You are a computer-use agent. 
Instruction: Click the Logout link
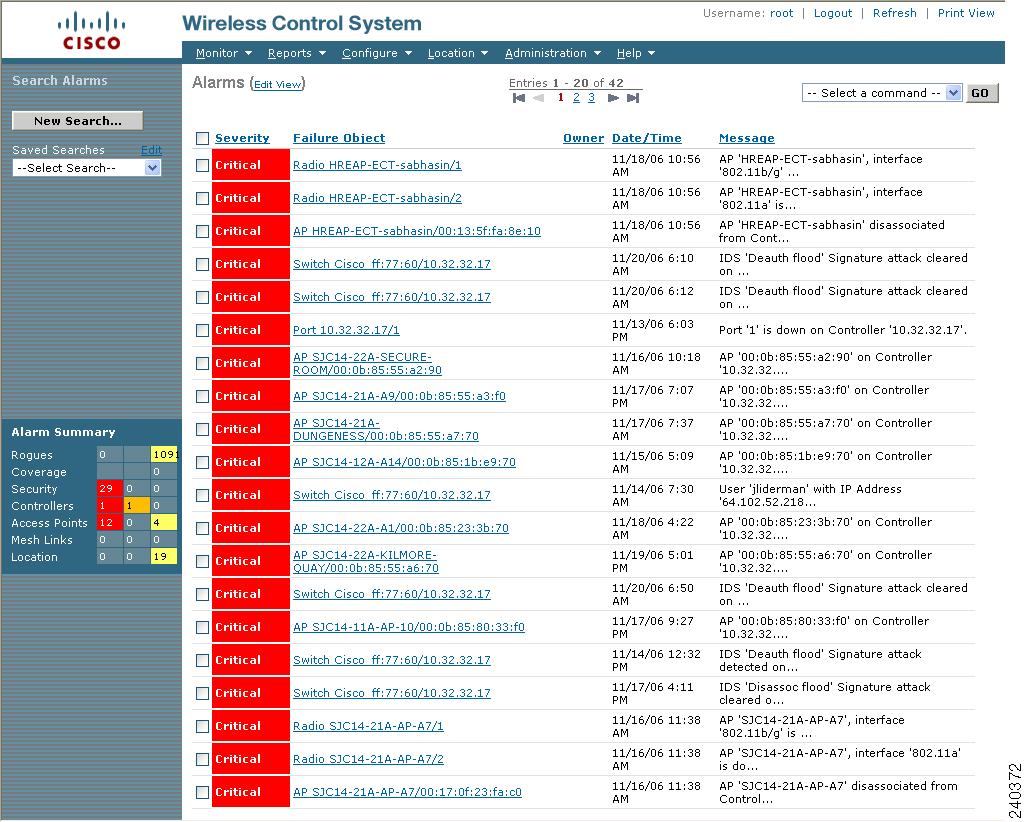coord(833,13)
